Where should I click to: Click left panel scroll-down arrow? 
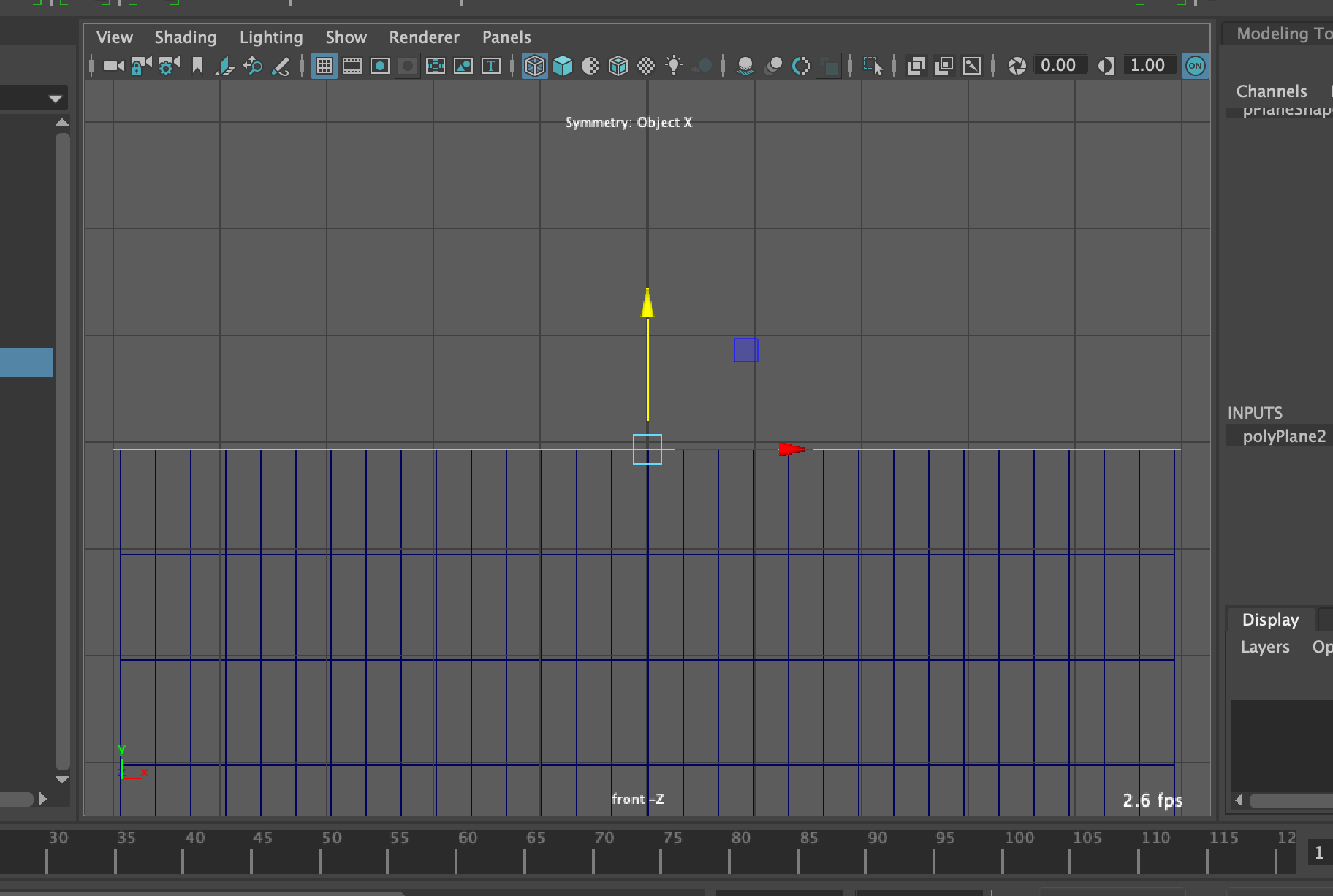62,780
